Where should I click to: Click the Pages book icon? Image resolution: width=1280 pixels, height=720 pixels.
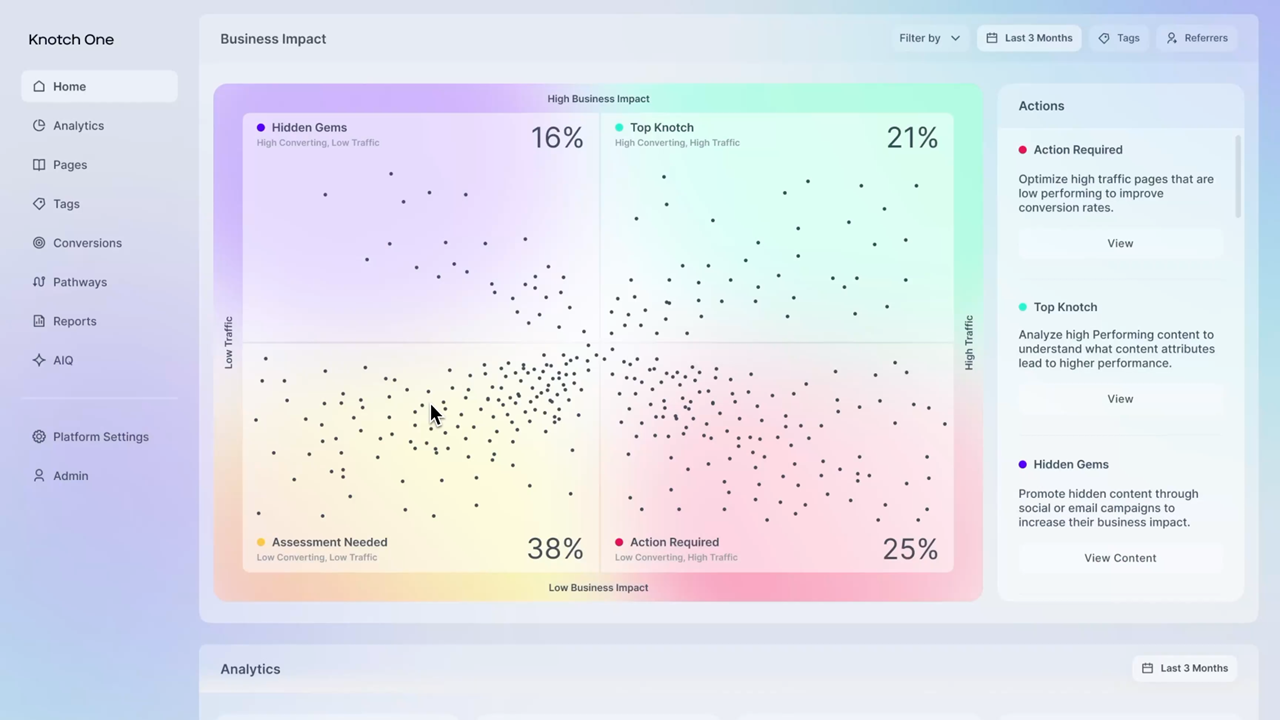pyautogui.click(x=39, y=165)
